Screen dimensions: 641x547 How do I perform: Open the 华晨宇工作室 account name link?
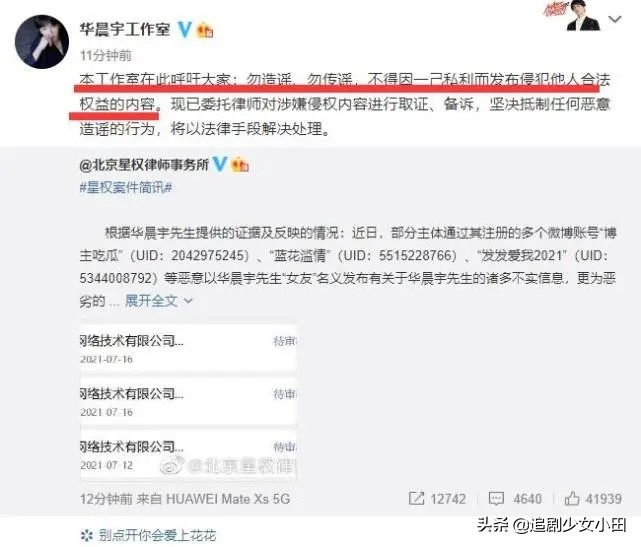tap(125, 29)
